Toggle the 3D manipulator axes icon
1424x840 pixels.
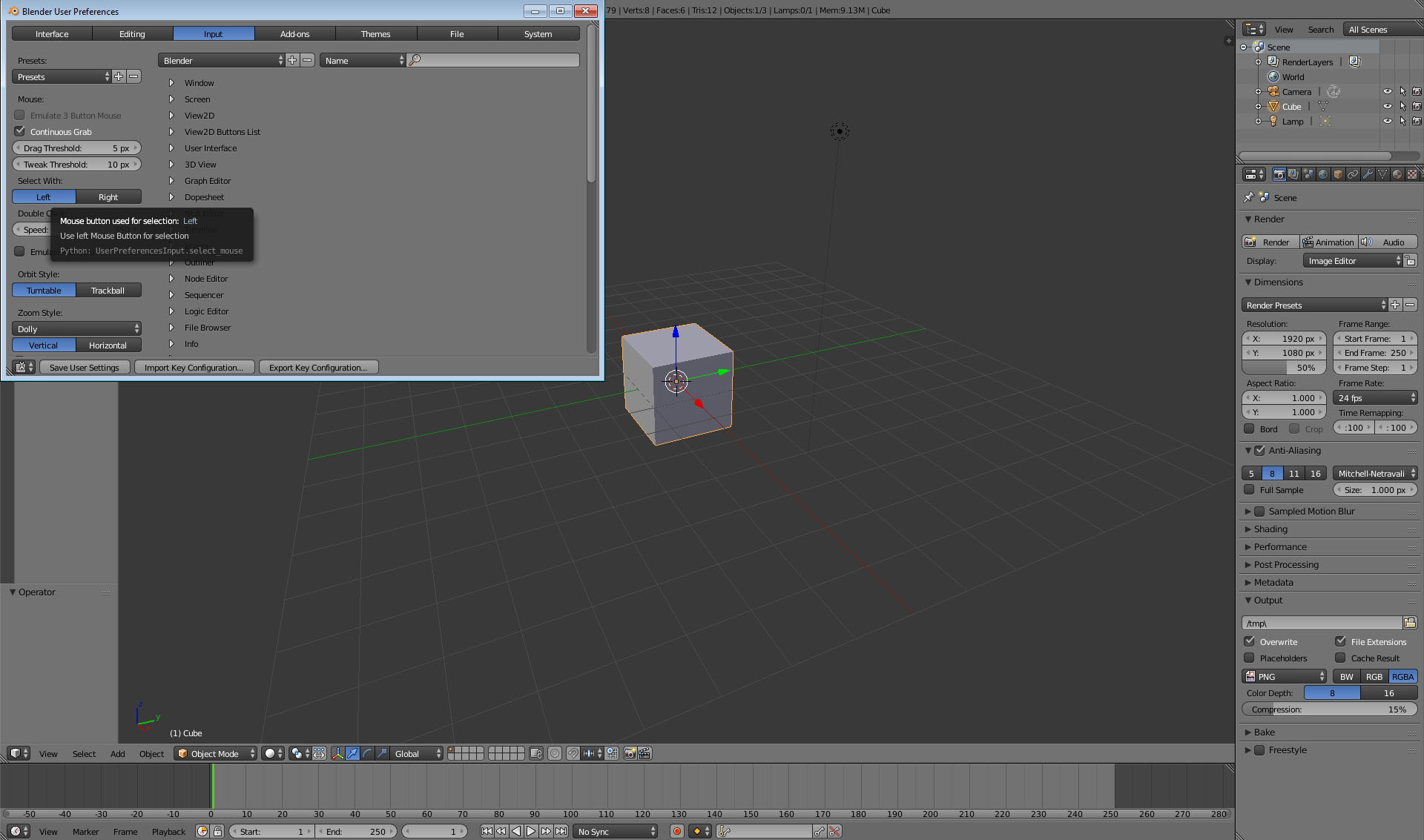(x=338, y=753)
